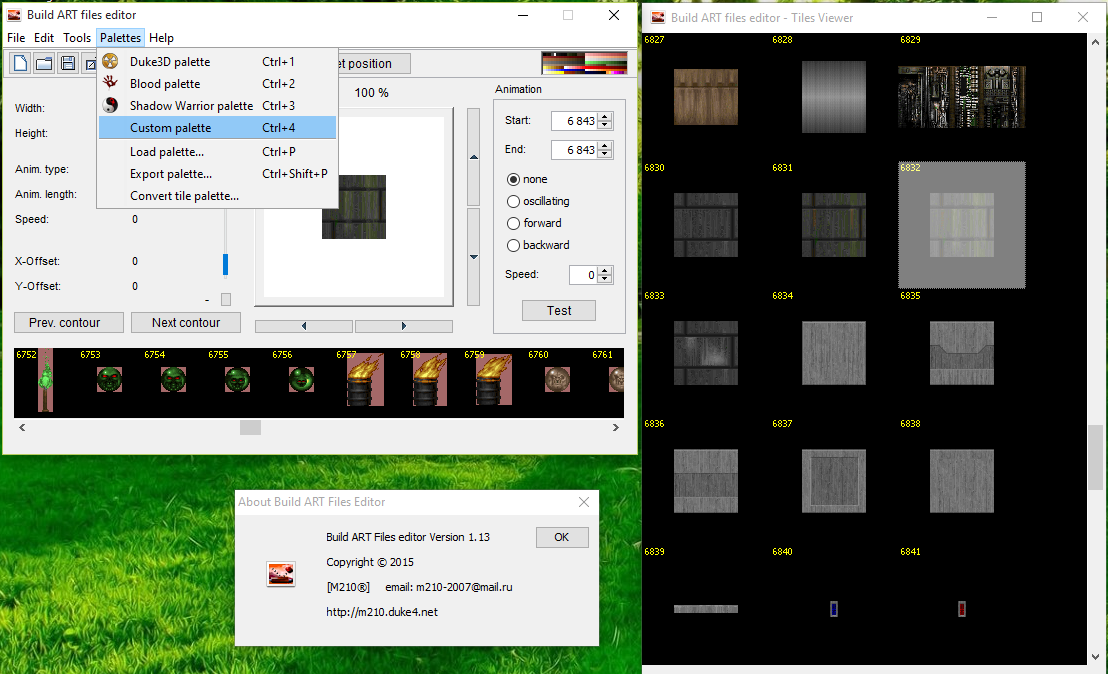Increase the animation Start value
The image size is (1110, 674).
tap(605, 117)
